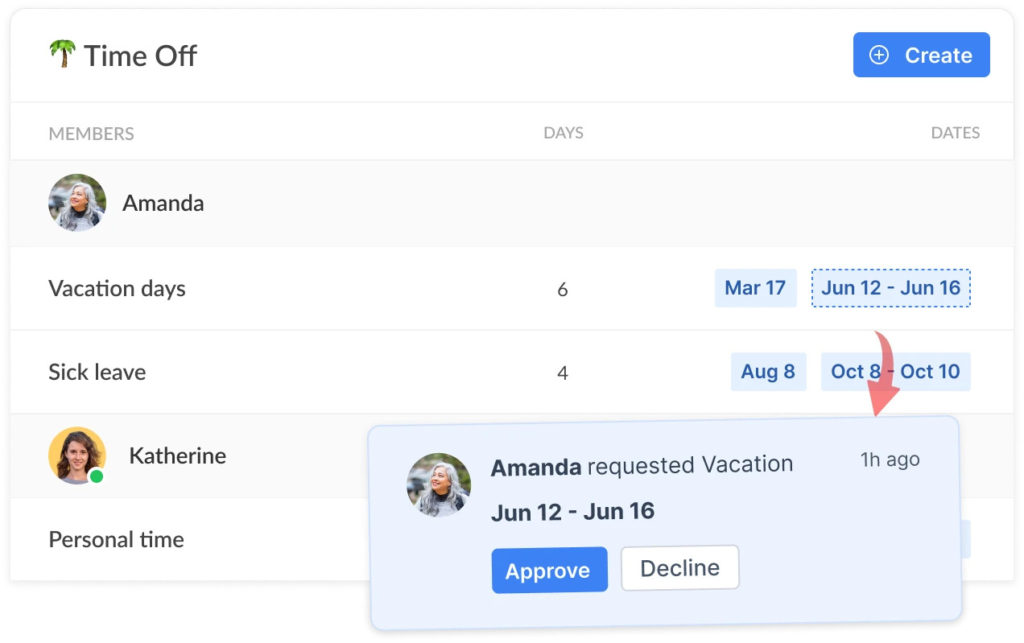1024x643 pixels.
Task: Click the palm tree Time Off icon
Action: click(x=62, y=55)
